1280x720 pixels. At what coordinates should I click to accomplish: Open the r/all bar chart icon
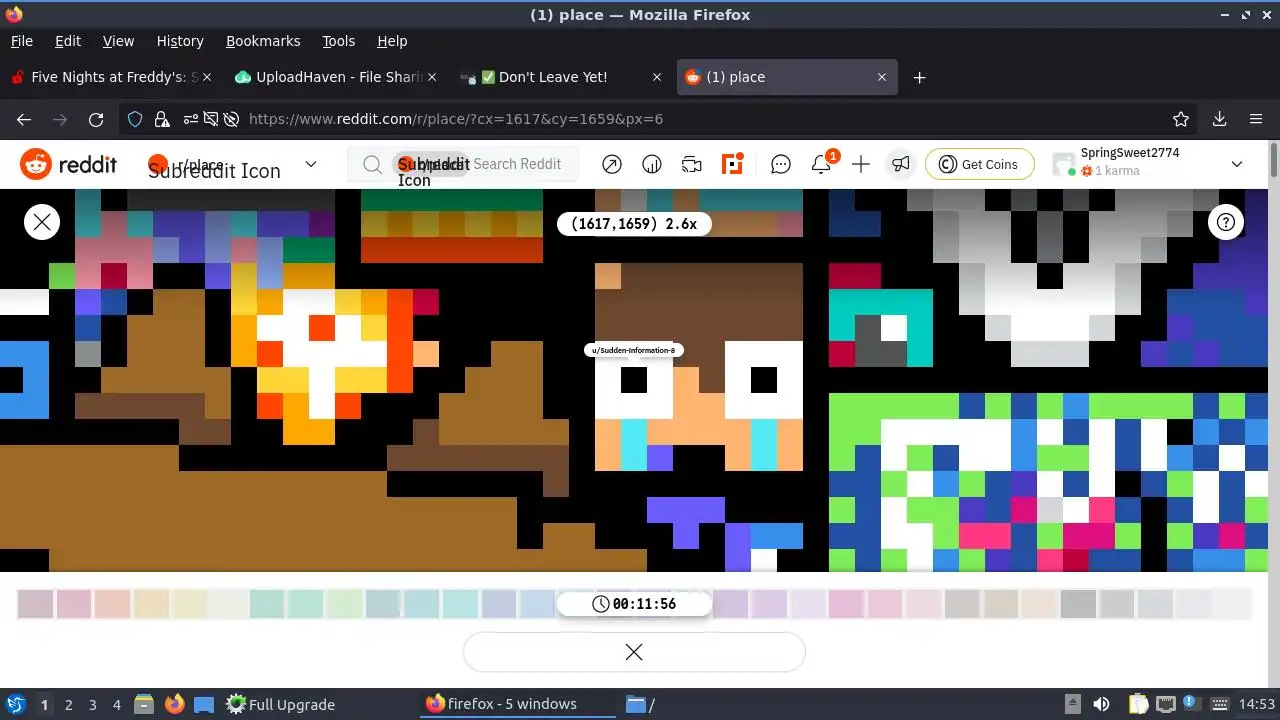(x=652, y=165)
